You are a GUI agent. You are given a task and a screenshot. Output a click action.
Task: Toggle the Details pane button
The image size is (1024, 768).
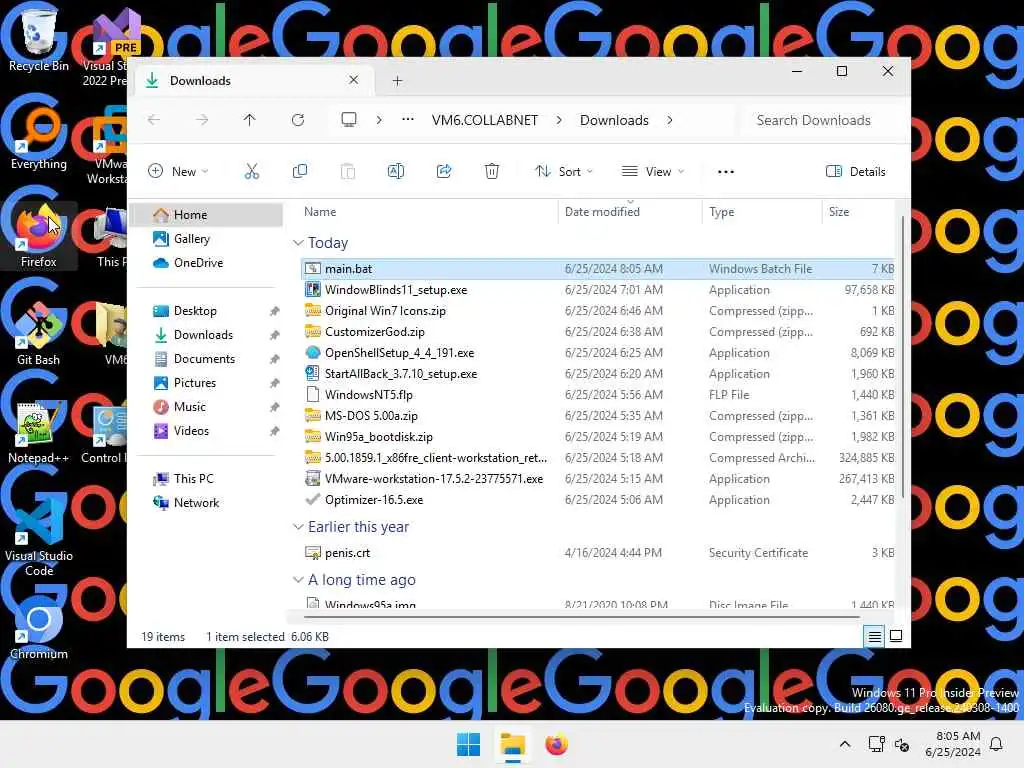coord(856,172)
